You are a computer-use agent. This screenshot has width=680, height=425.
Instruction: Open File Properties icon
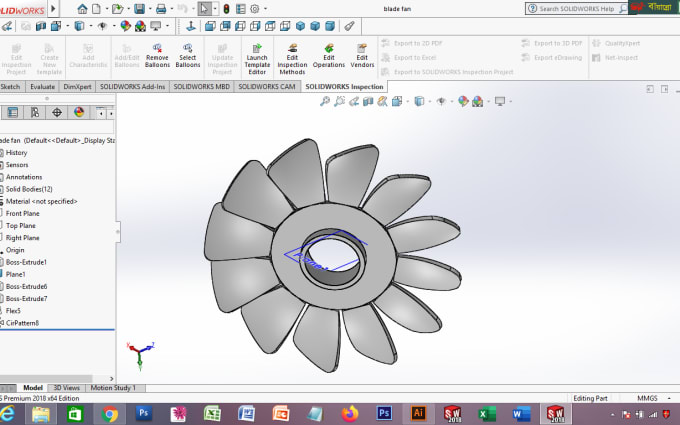point(241,9)
